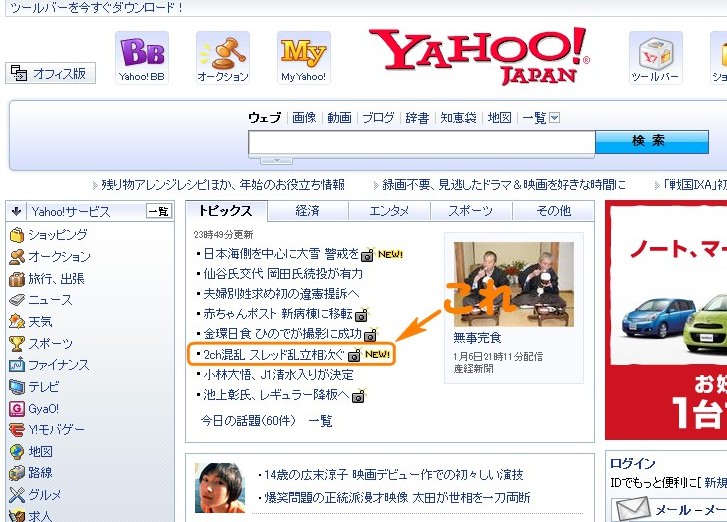Switch to the エンタメ tab
This screenshot has width=727, height=522.
click(x=389, y=211)
